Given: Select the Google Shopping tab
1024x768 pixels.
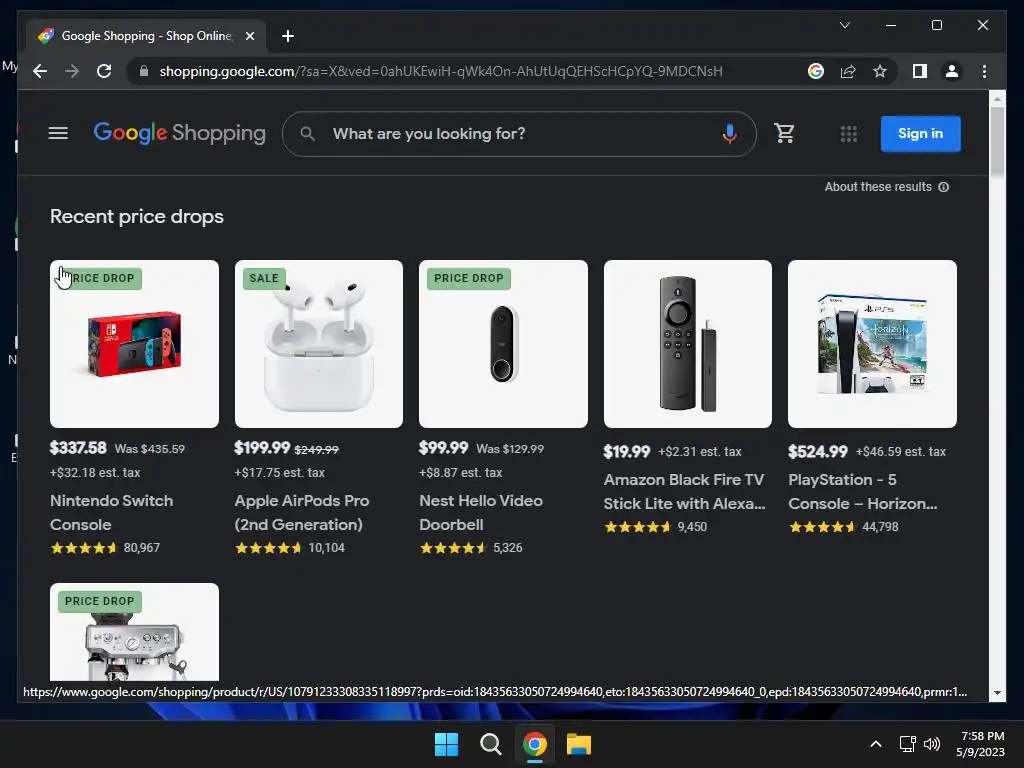Looking at the screenshot, I should 146,36.
